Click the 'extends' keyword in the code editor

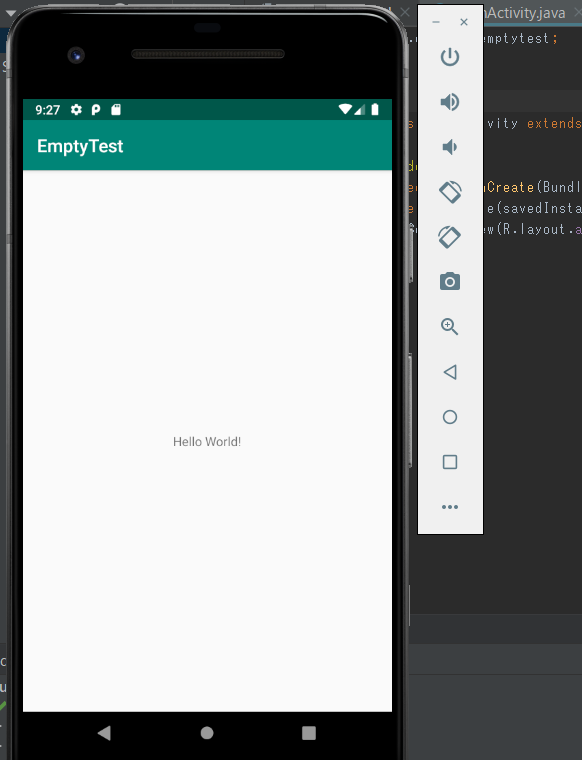point(554,124)
